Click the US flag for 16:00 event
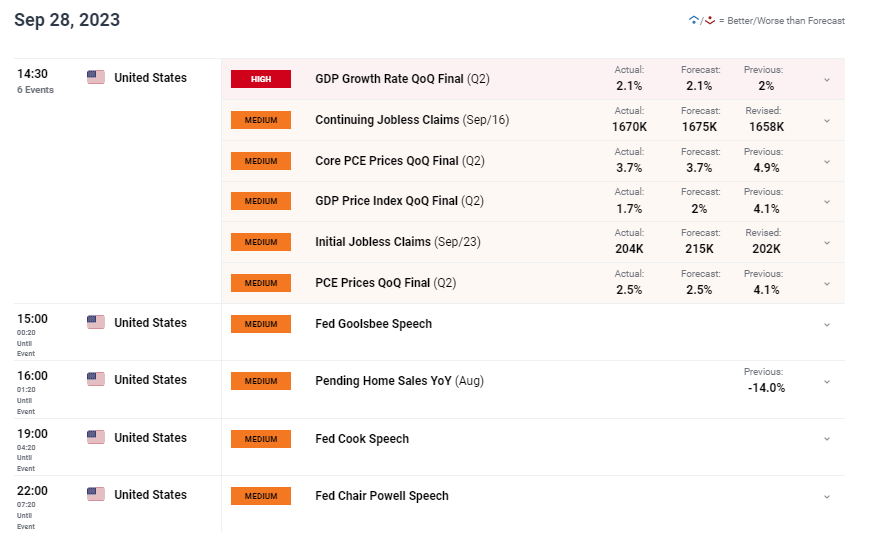The width and height of the screenshot is (871, 542). [96, 379]
